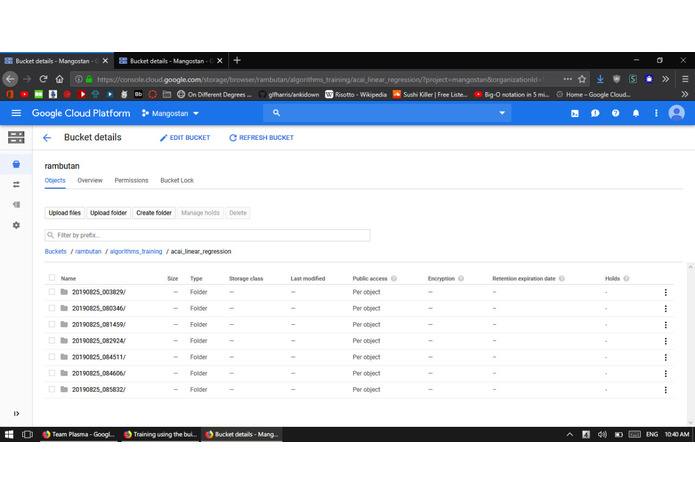The width and height of the screenshot is (695, 494).
Task: Check the box for 20190825_084511 folder
Action: (x=52, y=357)
